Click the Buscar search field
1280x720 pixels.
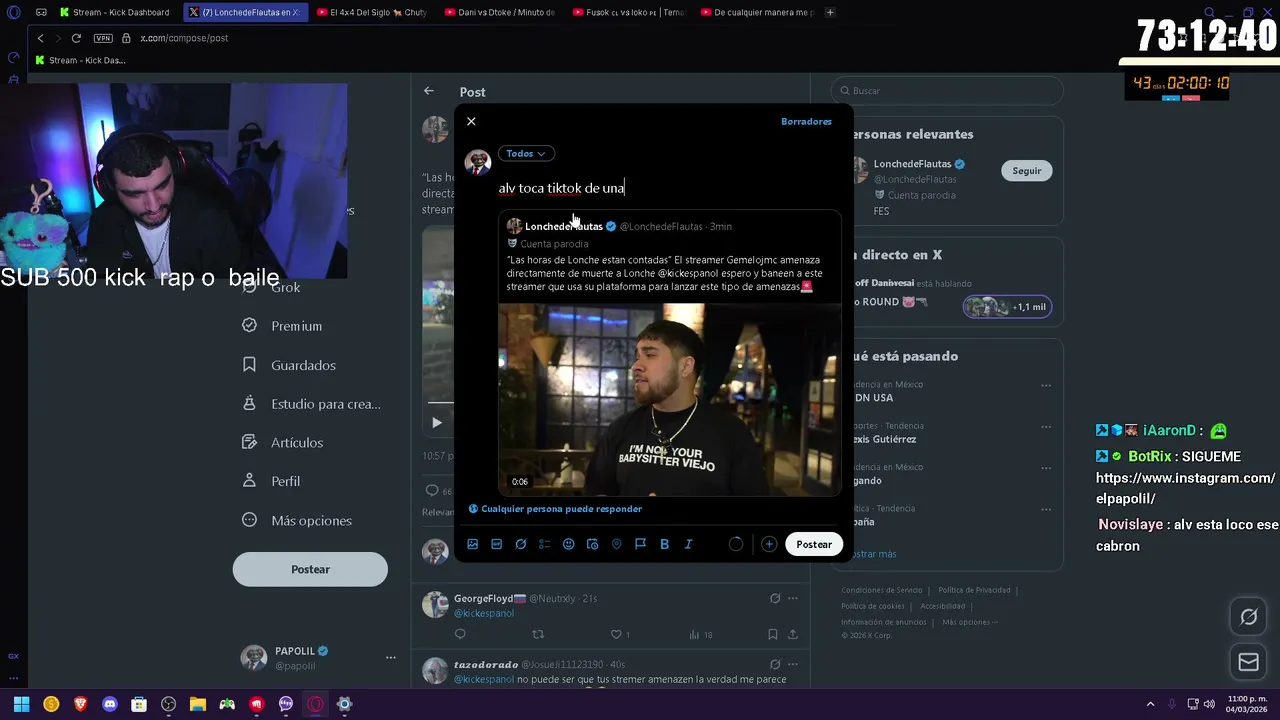[946, 91]
